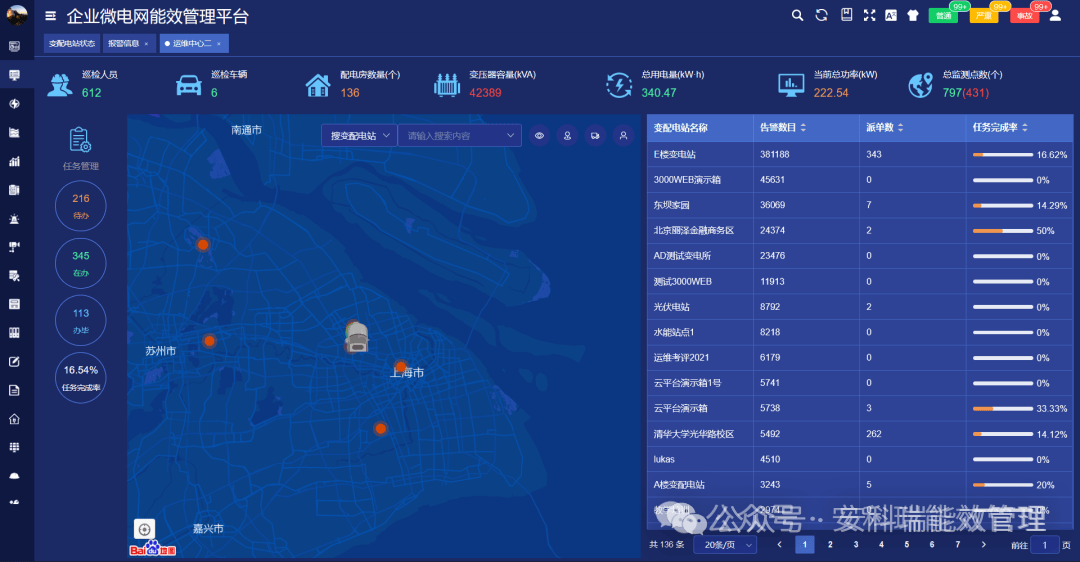The width and height of the screenshot is (1080, 562).
Task: Open the document page sidebar icon
Action: [x=14, y=391]
